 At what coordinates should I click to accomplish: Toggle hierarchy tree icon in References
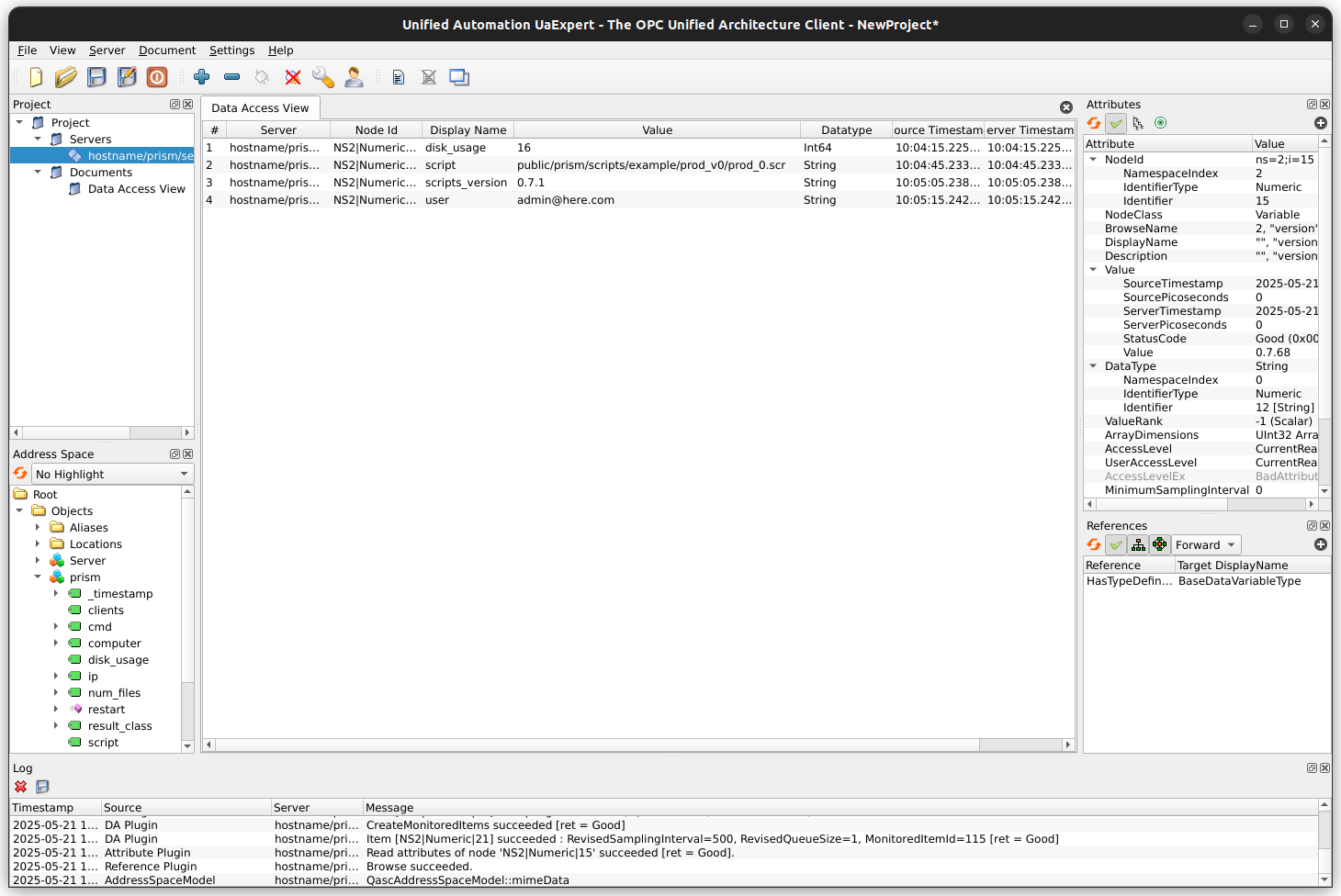(1138, 544)
